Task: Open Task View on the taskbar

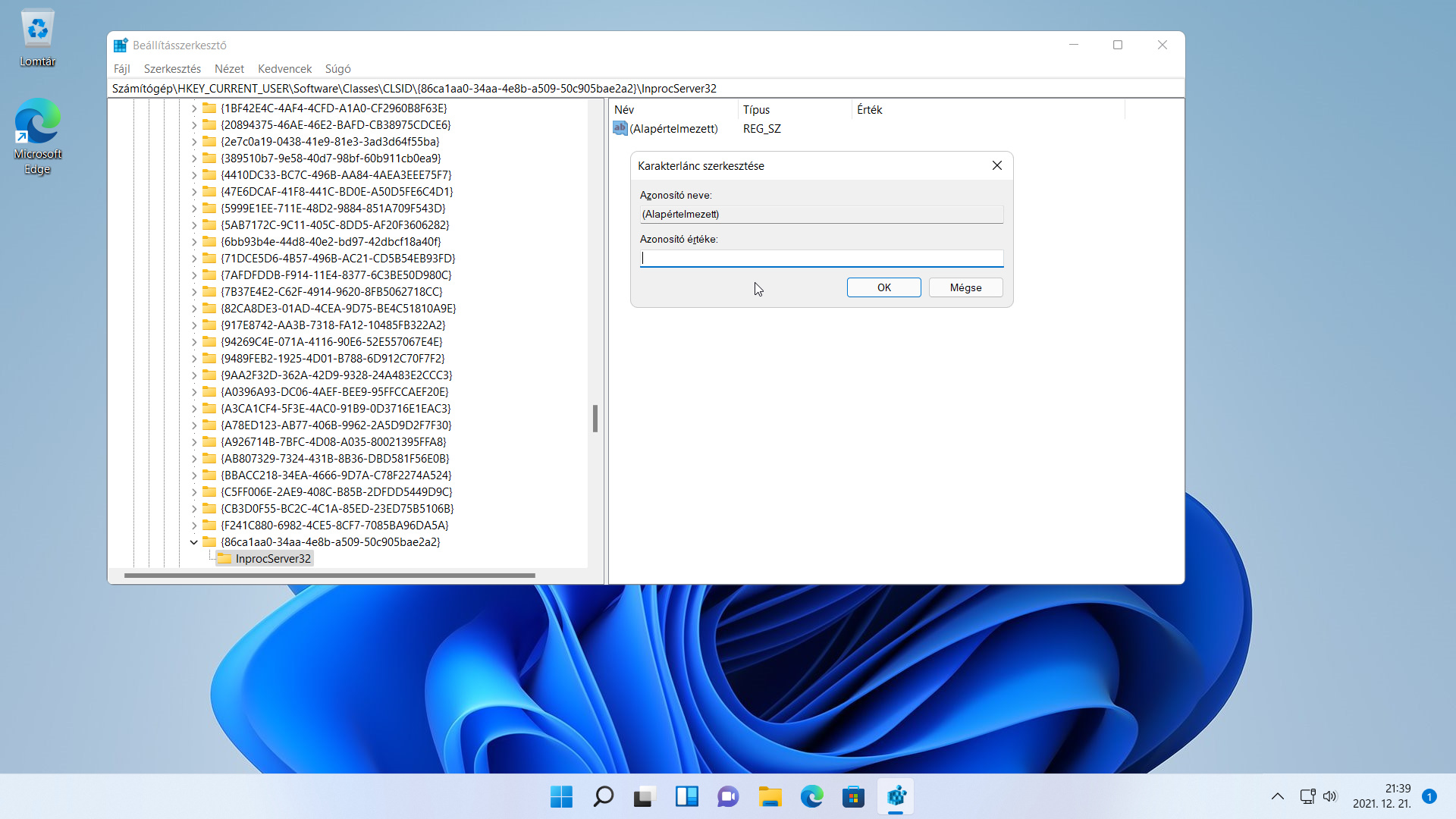Action: tap(645, 797)
